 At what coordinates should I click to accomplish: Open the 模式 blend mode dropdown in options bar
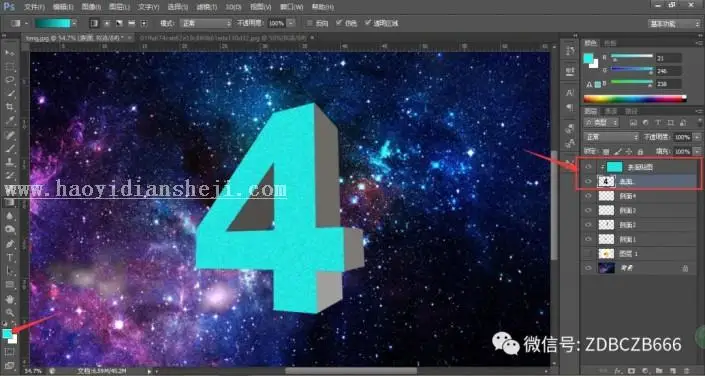(206, 23)
